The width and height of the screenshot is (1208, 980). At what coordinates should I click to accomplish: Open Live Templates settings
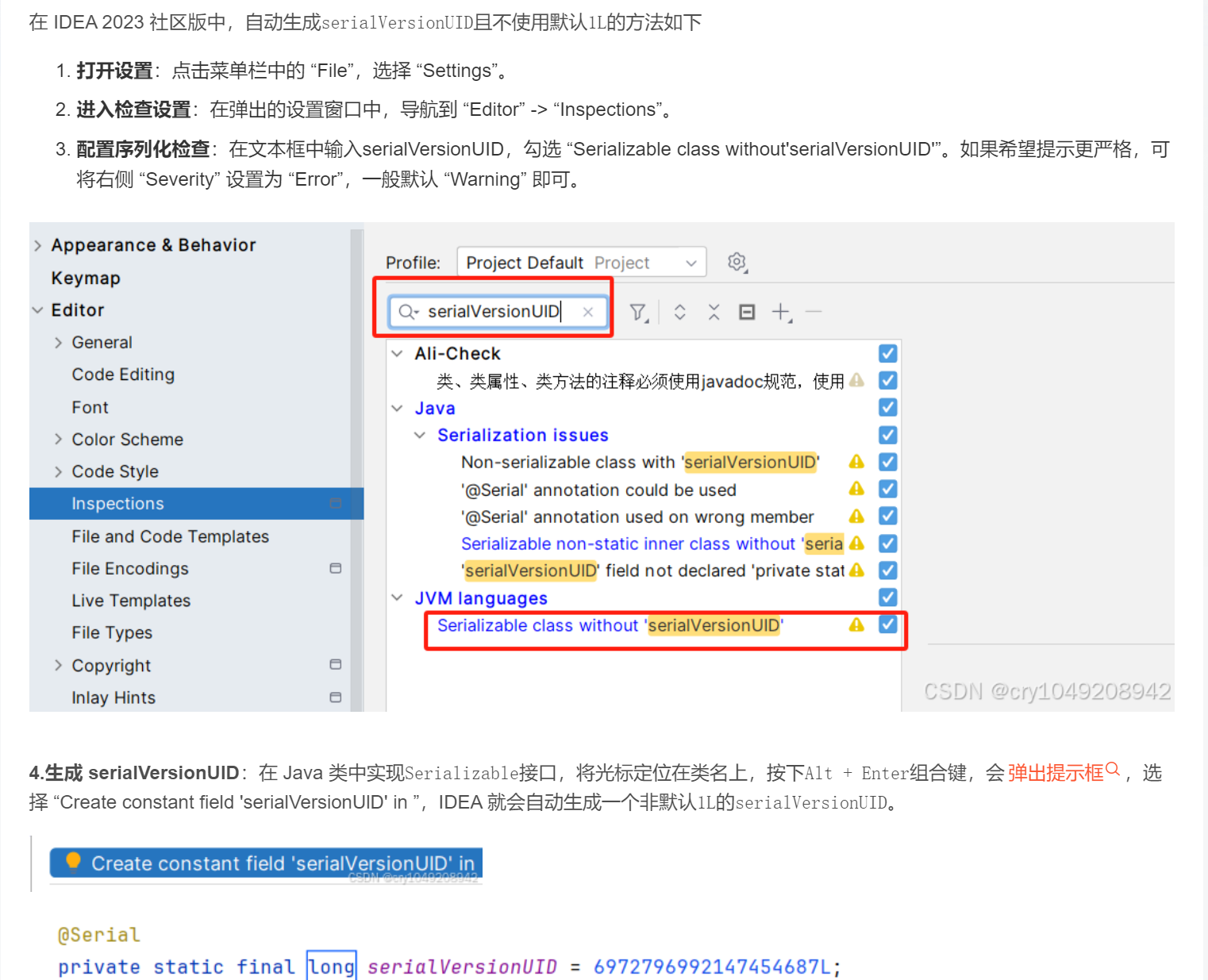click(131, 601)
